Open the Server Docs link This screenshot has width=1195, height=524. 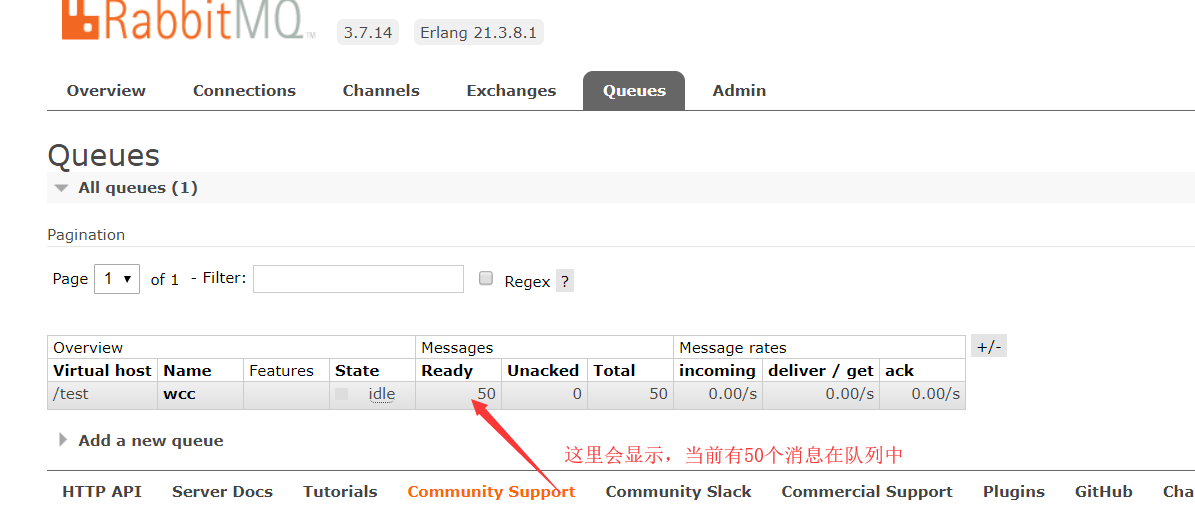(223, 492)
